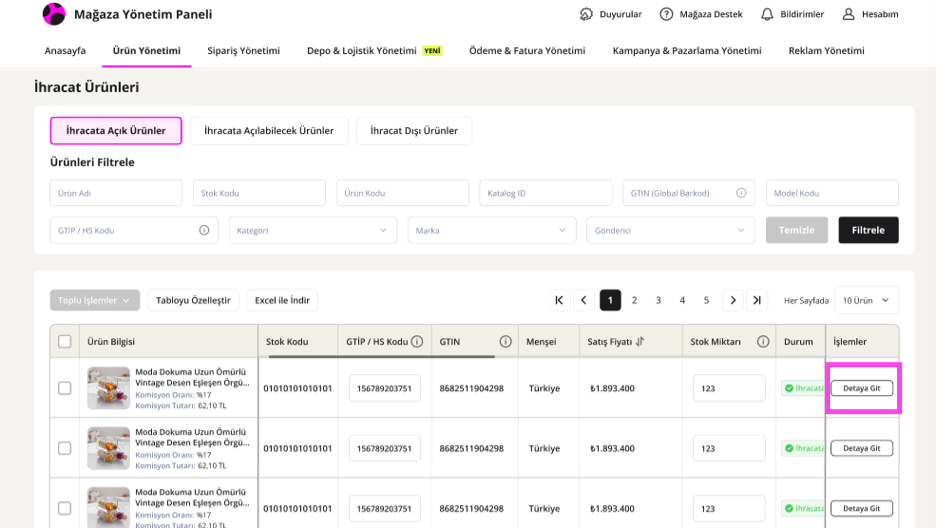
Task: Go to next page of the table
Action: click(x=733, y=300)
